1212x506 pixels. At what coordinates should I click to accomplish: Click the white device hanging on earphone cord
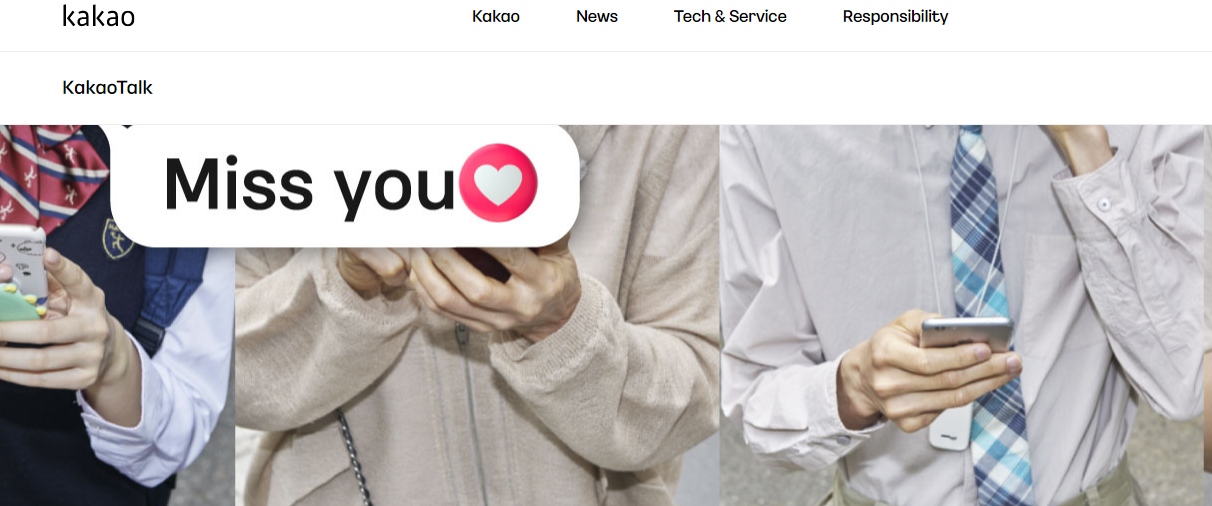949,428
